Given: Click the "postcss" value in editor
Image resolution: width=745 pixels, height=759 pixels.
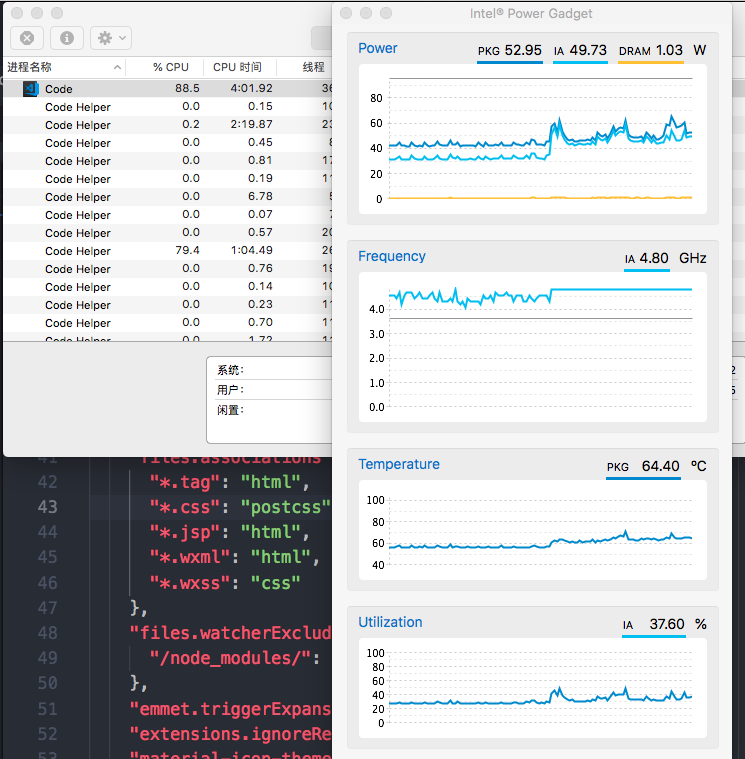Looking at the screenshot, I should pyautogui.click(x=286, y=507).
